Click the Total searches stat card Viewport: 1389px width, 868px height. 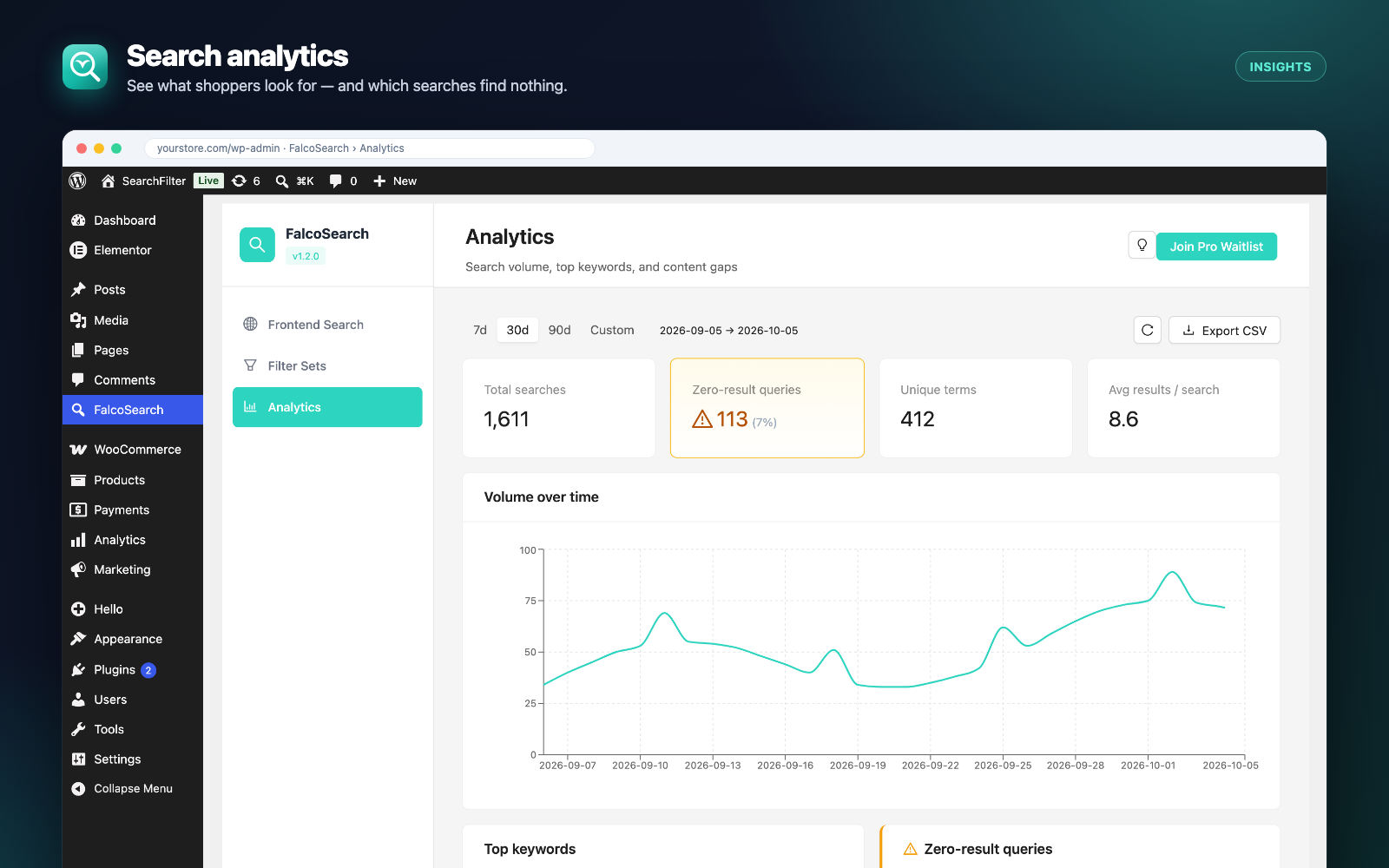(559, 408)
